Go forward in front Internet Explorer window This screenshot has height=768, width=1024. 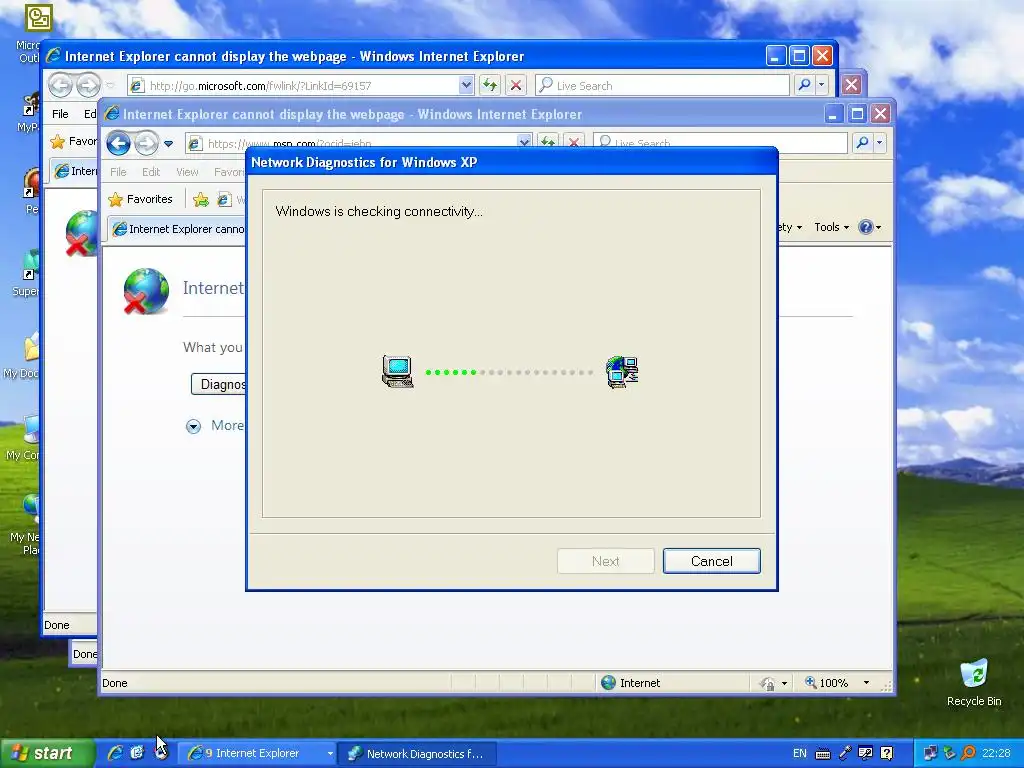pos(146,143)
